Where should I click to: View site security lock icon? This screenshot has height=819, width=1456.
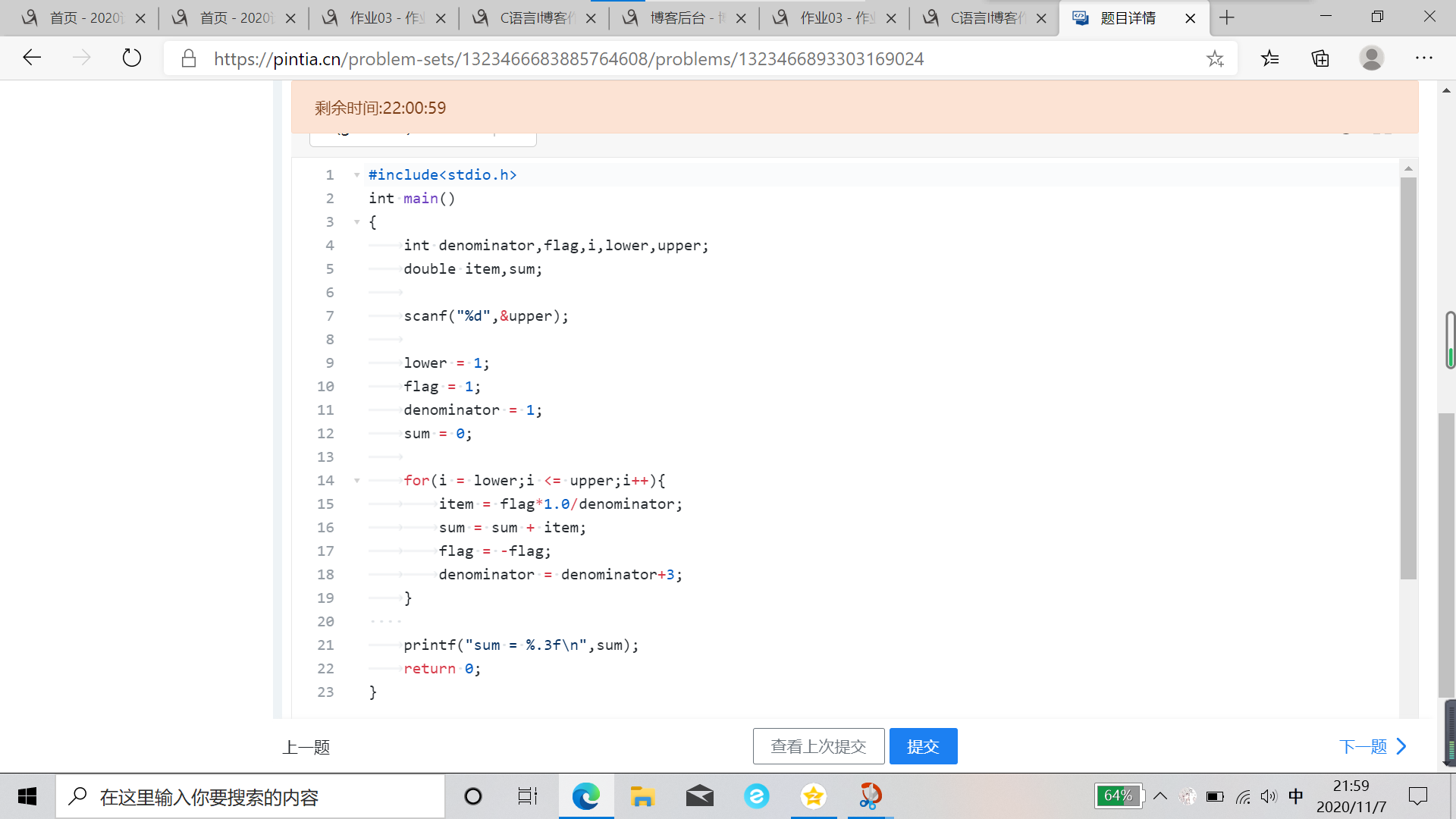[x=189, y=58]
